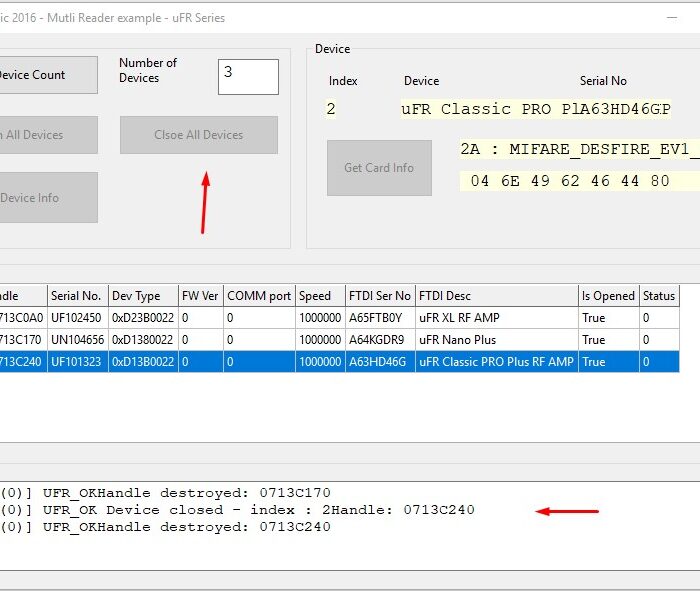Click the card UID 04 6E 49 62 46 44 80
700x591 pixels.
pos(570,181)
